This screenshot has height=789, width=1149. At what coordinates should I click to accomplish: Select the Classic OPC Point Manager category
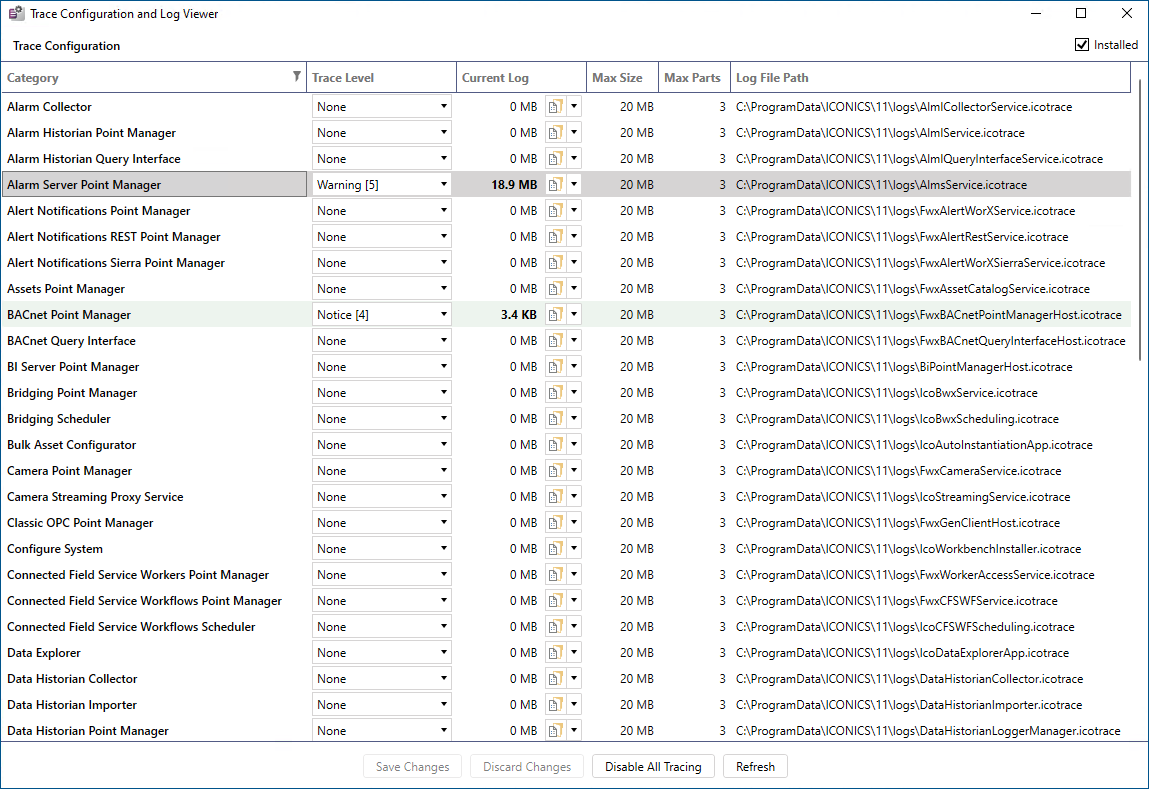pyautogui.click(x=81, y=523)
